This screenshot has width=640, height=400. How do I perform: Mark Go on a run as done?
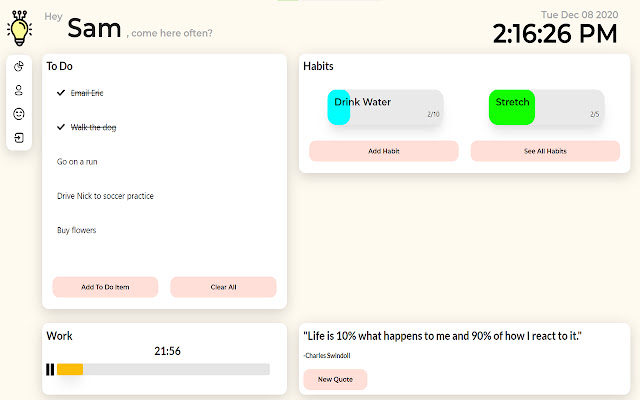coord(77,161)
